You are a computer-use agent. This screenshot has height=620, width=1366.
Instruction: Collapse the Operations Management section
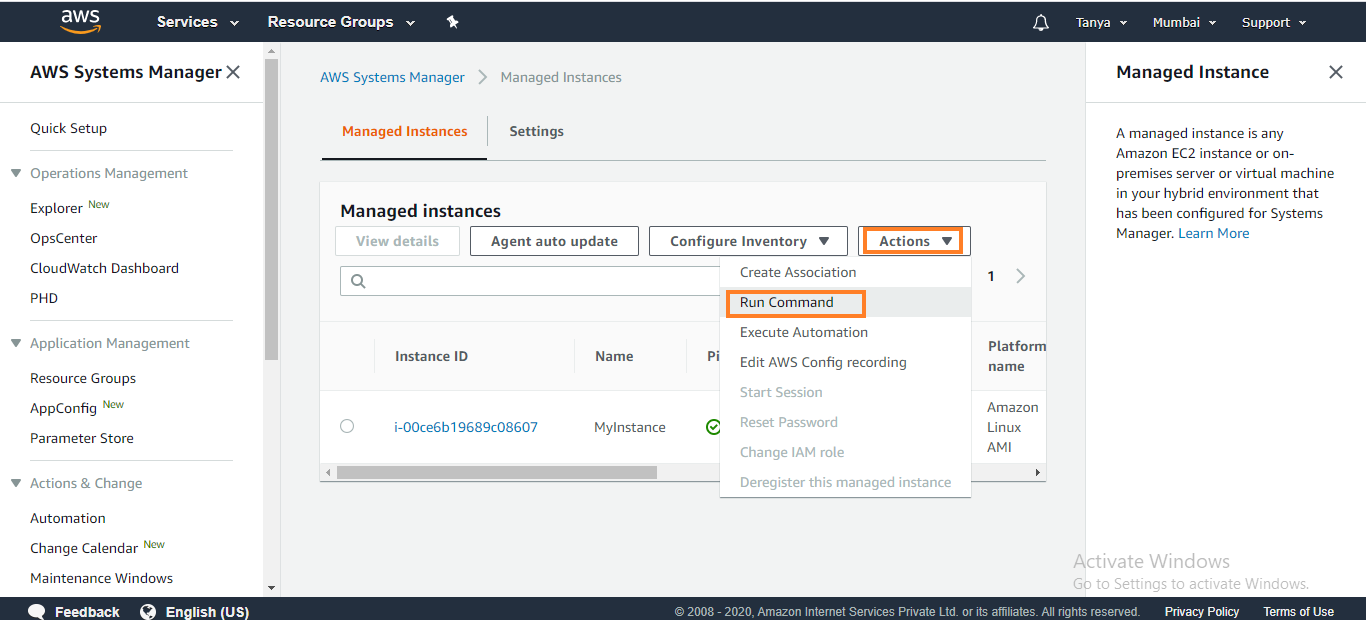point(16,173)
